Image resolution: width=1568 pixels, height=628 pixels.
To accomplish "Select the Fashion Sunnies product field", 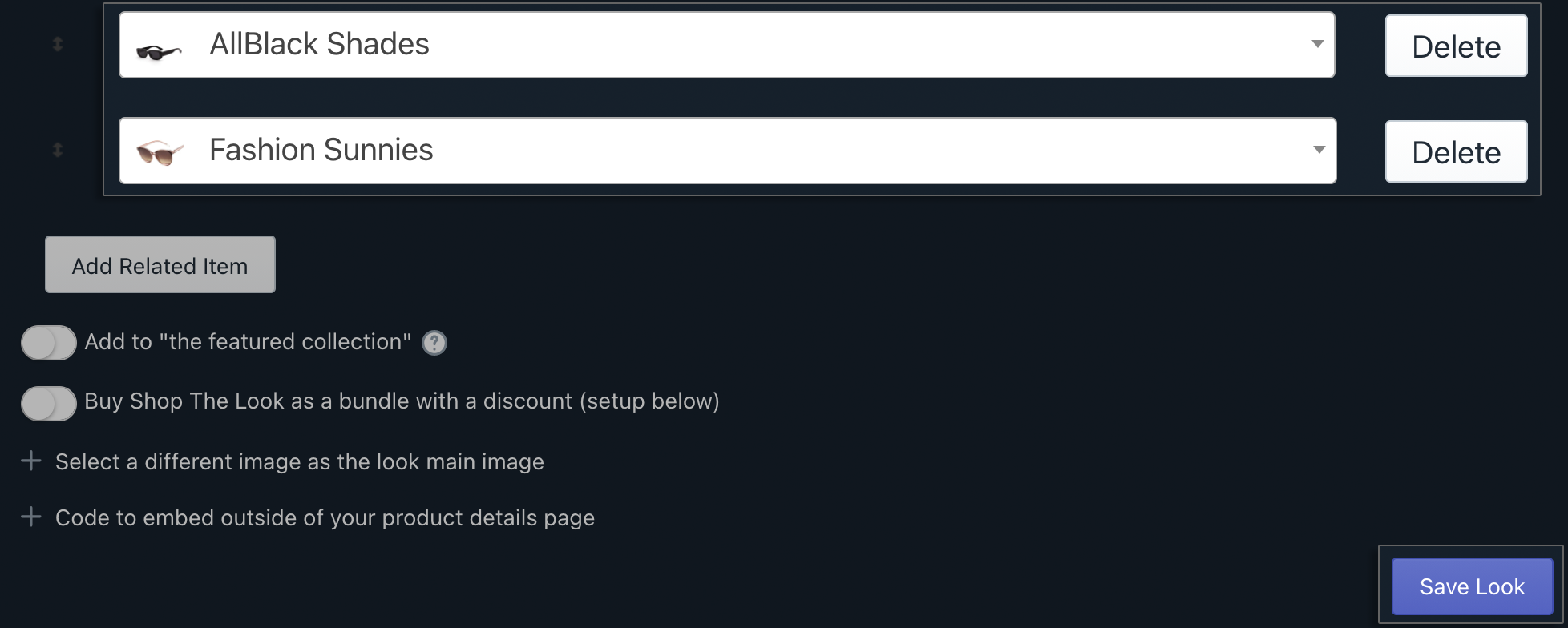I will point(728,151).
